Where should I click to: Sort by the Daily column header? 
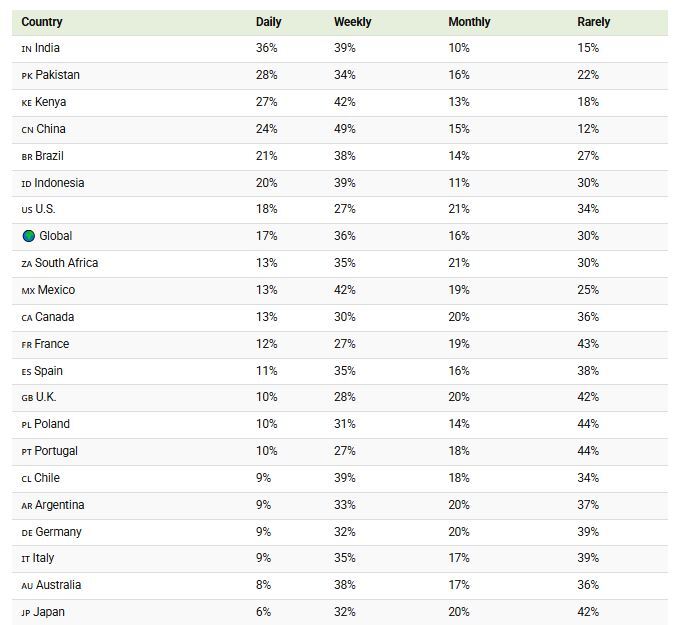coord(268,22)
